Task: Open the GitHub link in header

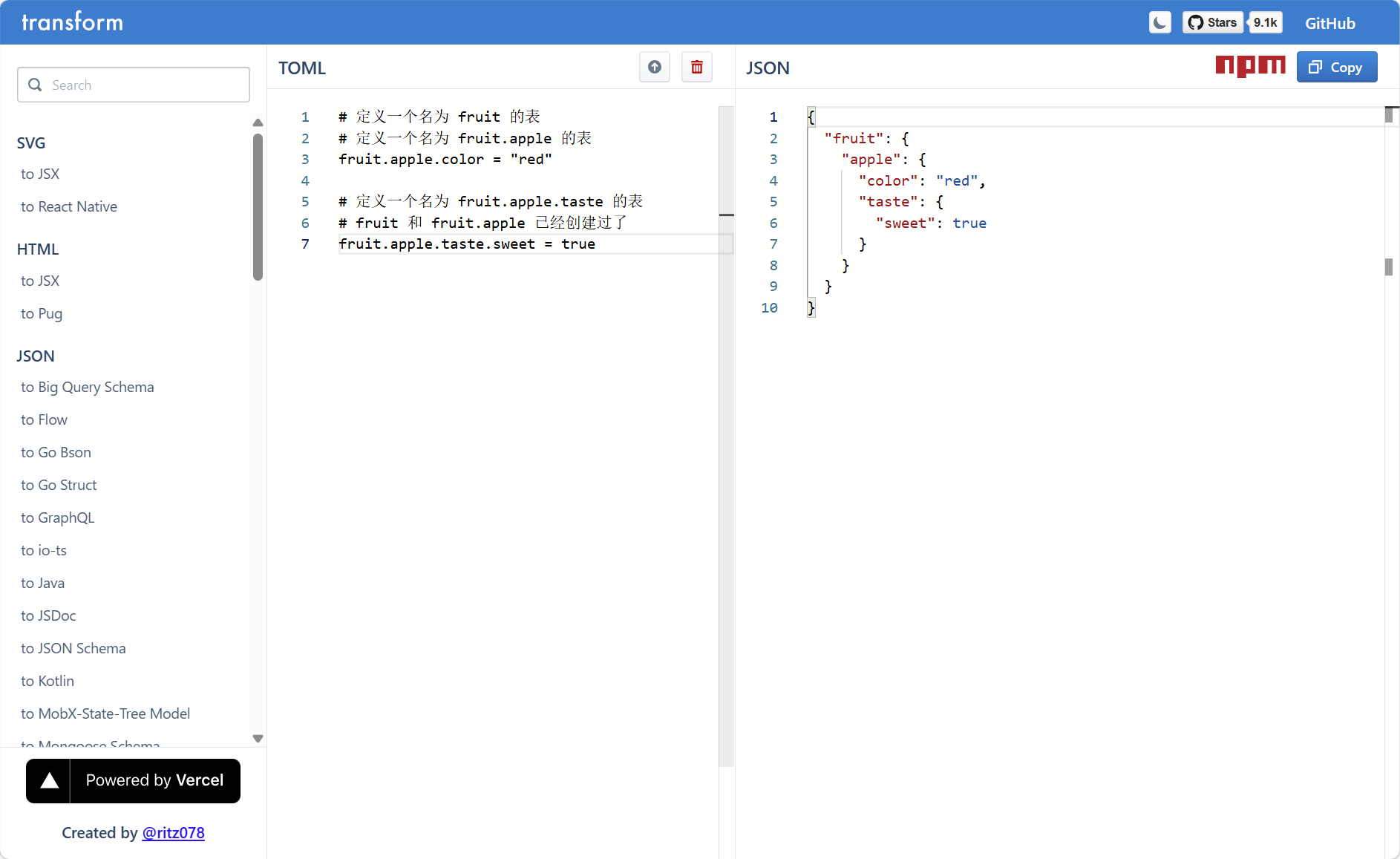Action: coord(1329,24)
